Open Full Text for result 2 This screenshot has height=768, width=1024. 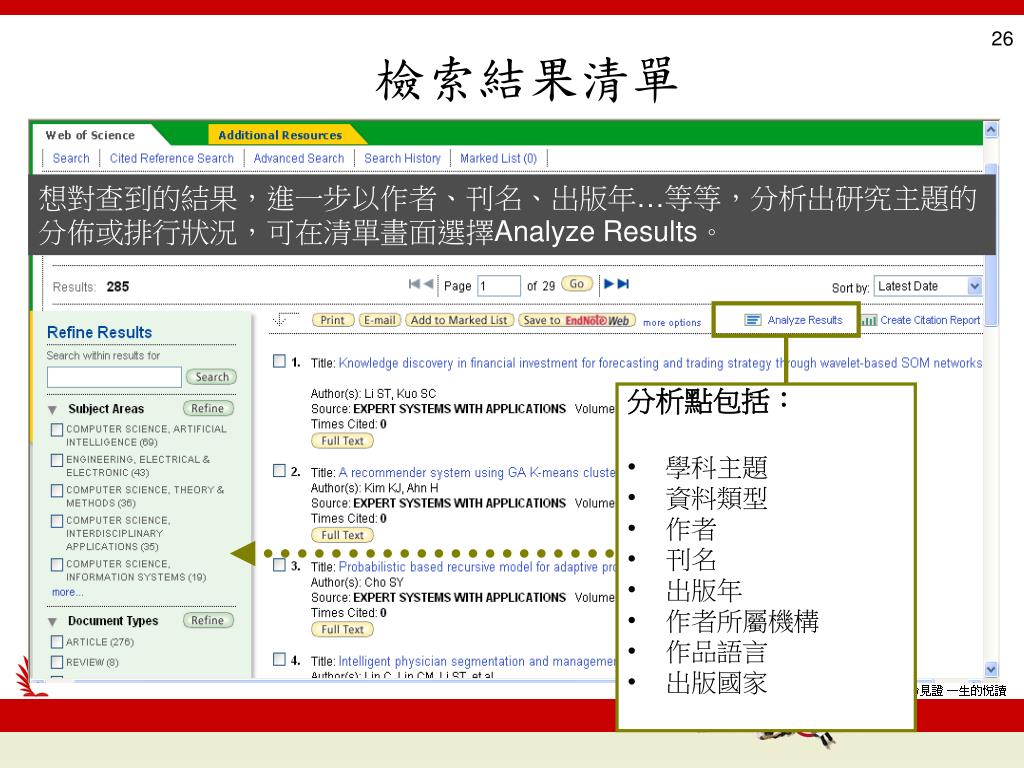pos(342,535)
